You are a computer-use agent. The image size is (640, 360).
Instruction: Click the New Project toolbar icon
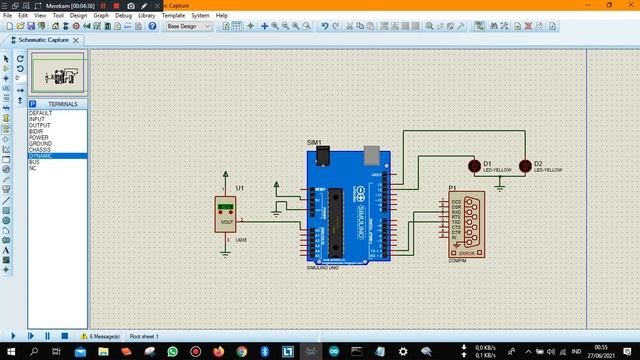click(9, 26)
